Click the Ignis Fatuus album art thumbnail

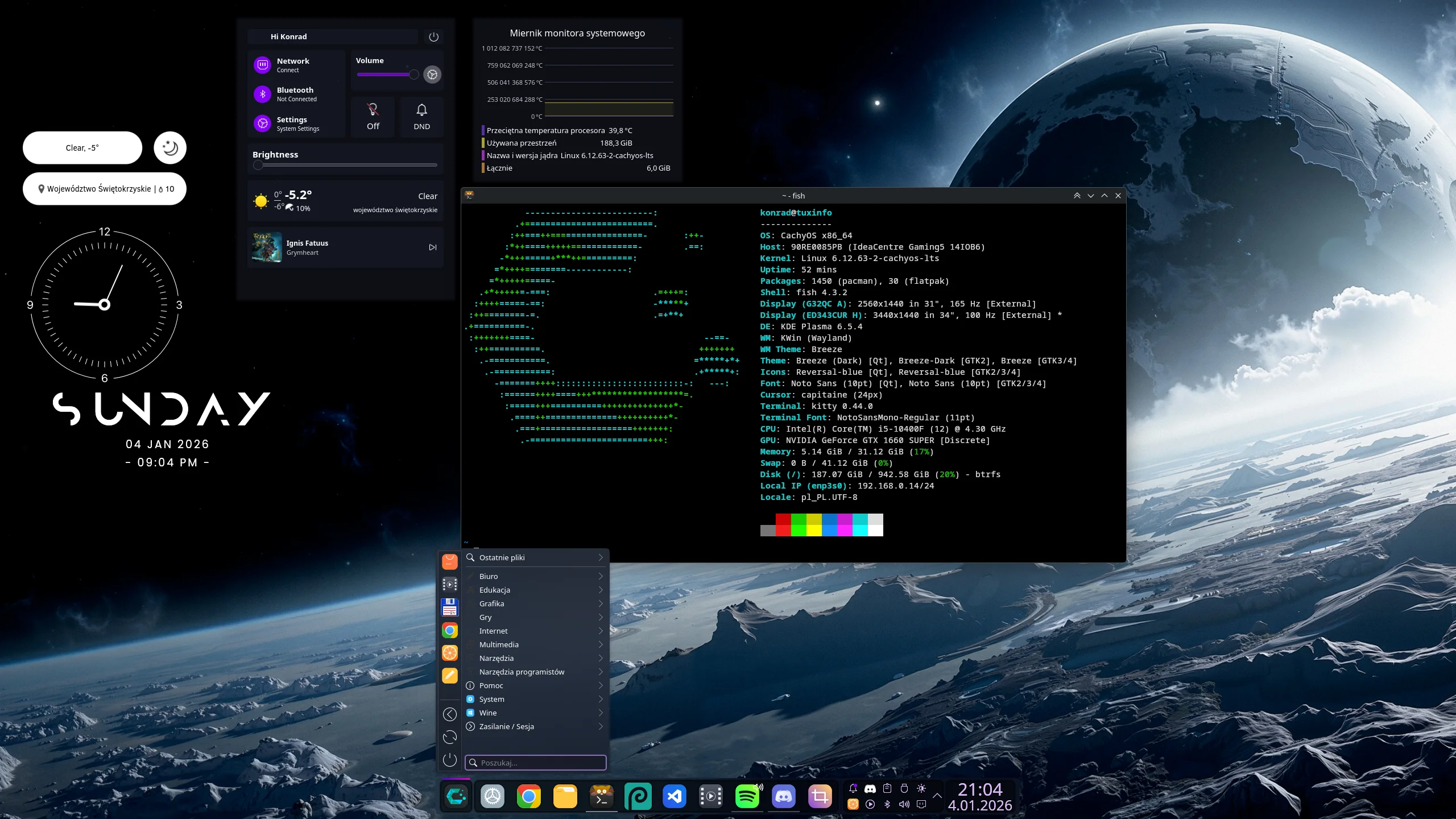pos(267,247)
